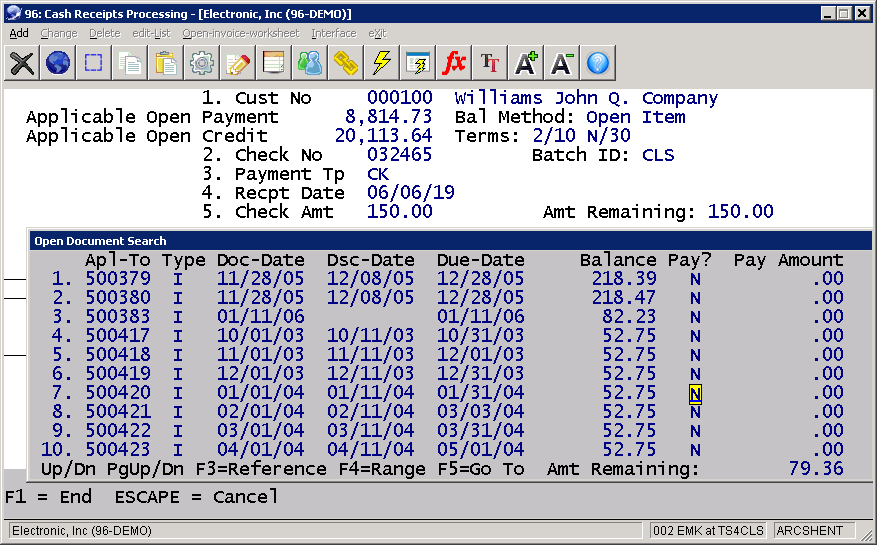Image resolution: width=877 pixels, height=545 pixels.
Task: Toggle Pay? flag for document 500421
Action: (695, 412)
